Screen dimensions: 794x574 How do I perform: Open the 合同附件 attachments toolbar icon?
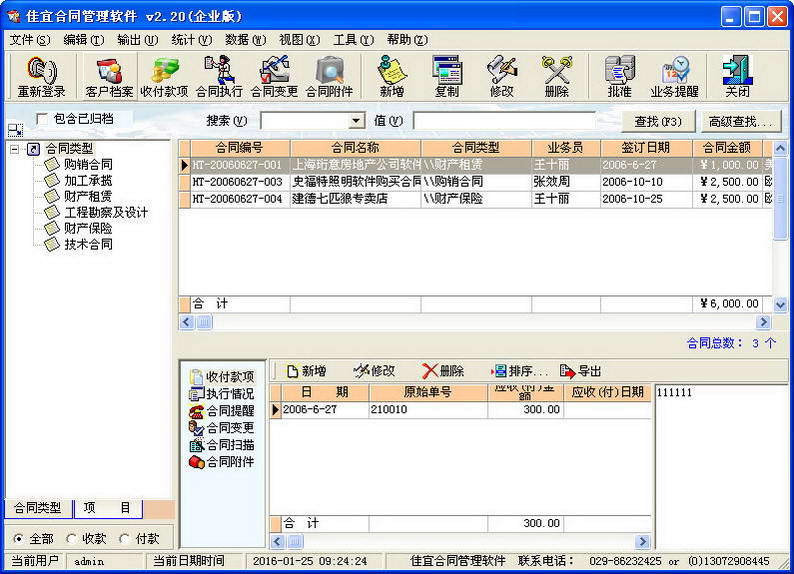point(329,77)
